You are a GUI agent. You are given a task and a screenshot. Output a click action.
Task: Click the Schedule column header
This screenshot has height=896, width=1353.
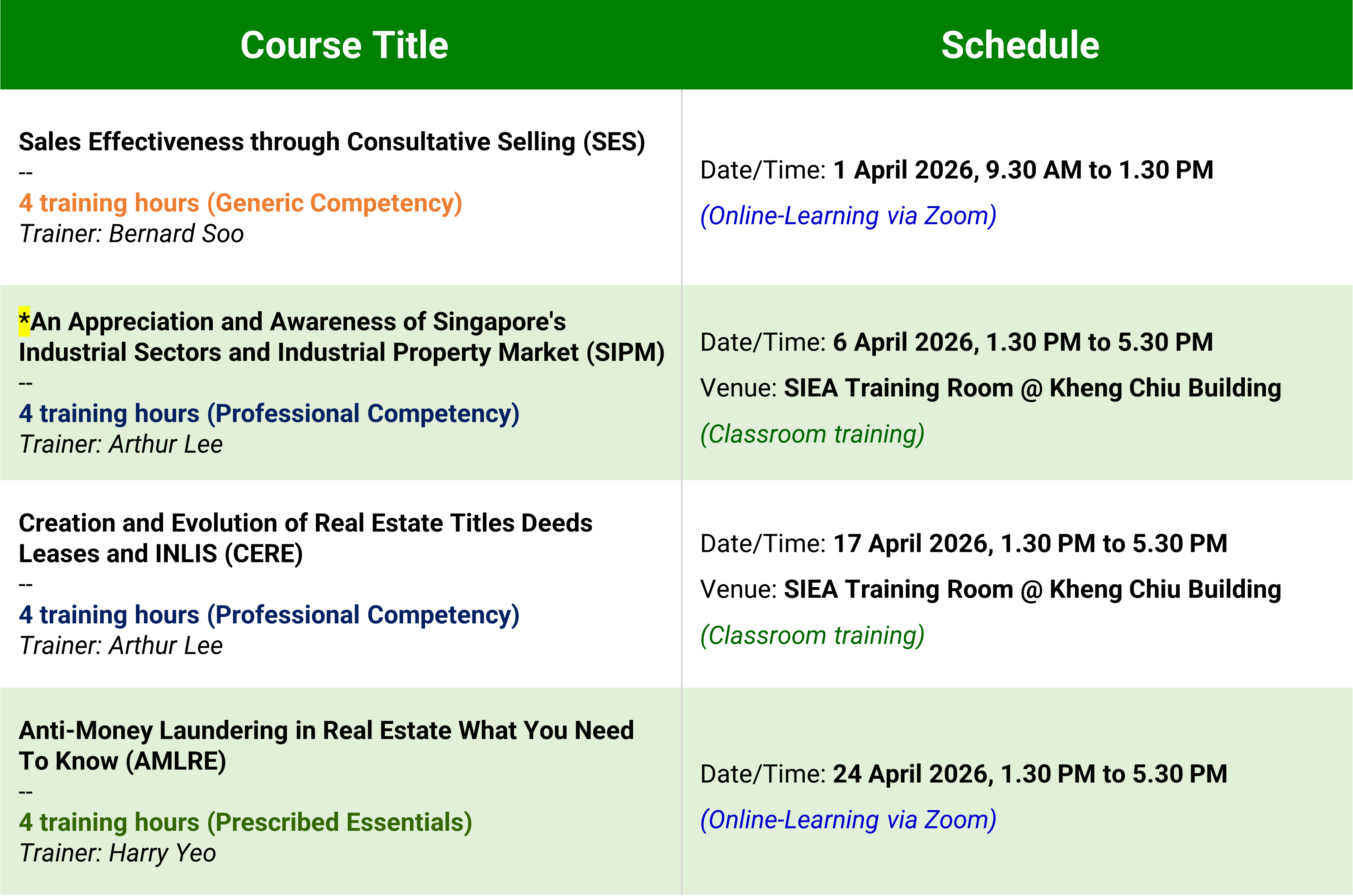pyautogui.click(x=1020, y=45)
